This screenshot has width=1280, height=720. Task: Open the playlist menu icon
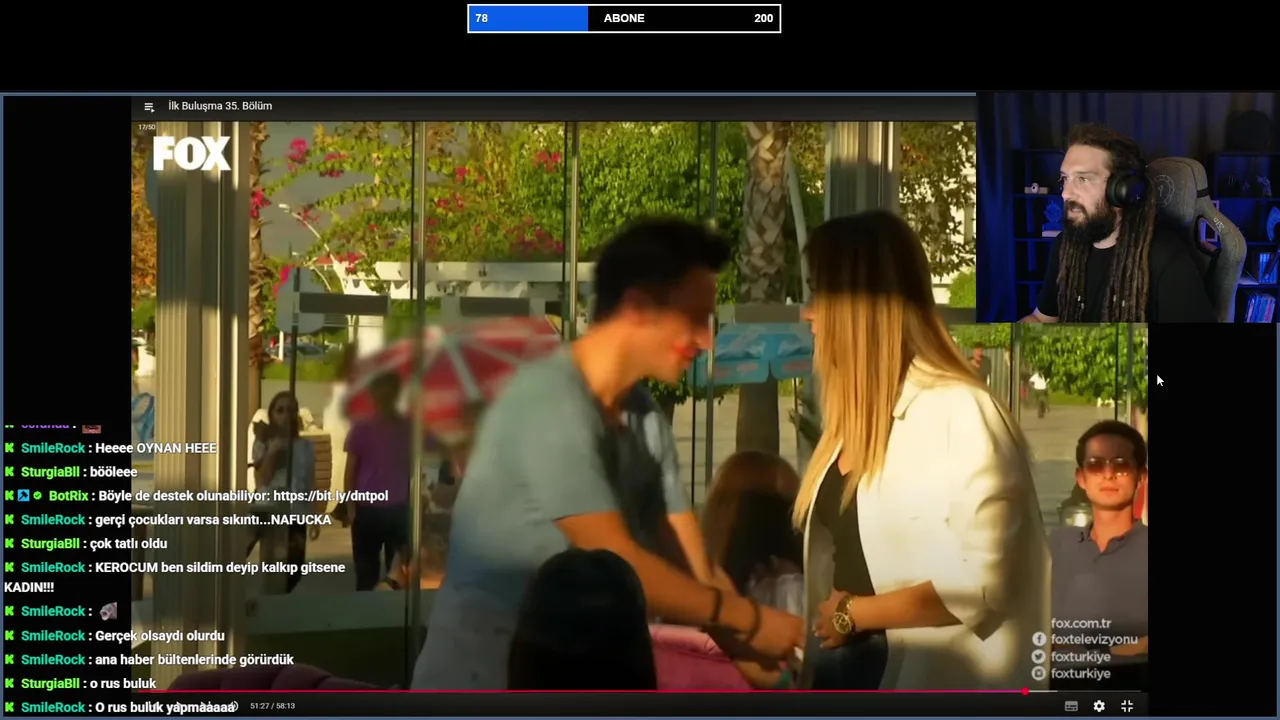pos(149,107)
